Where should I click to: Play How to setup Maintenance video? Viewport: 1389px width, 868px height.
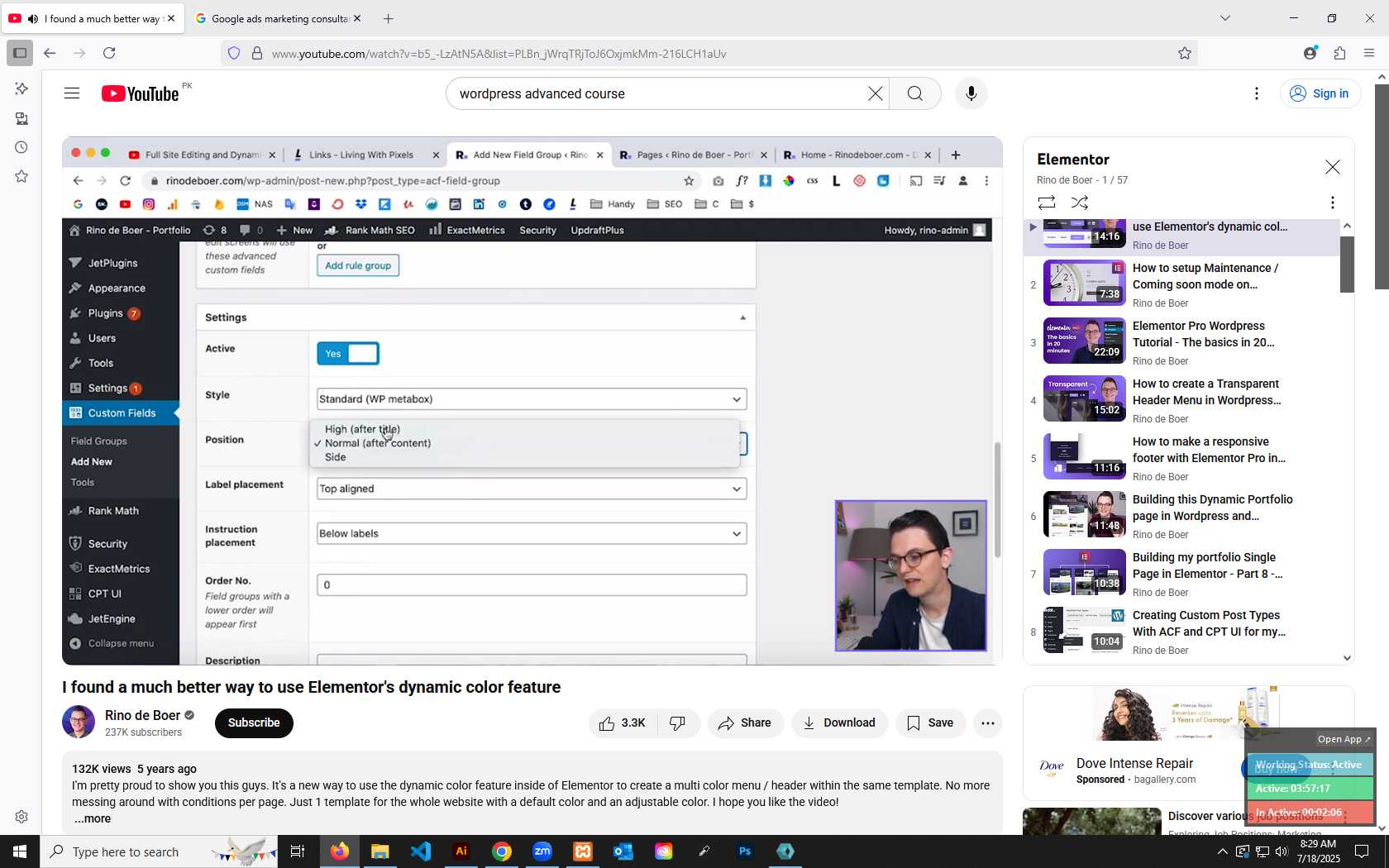point(1085,283)
